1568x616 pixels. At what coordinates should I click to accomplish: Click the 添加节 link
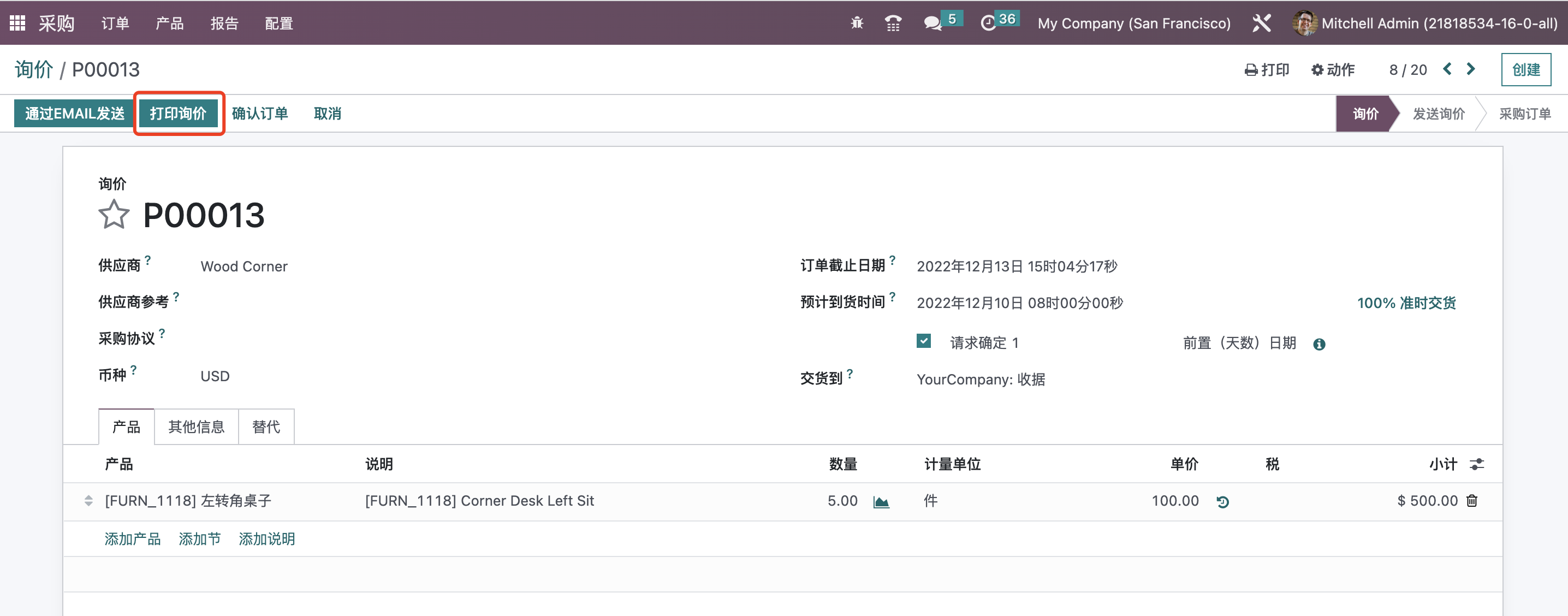point(200,538)
